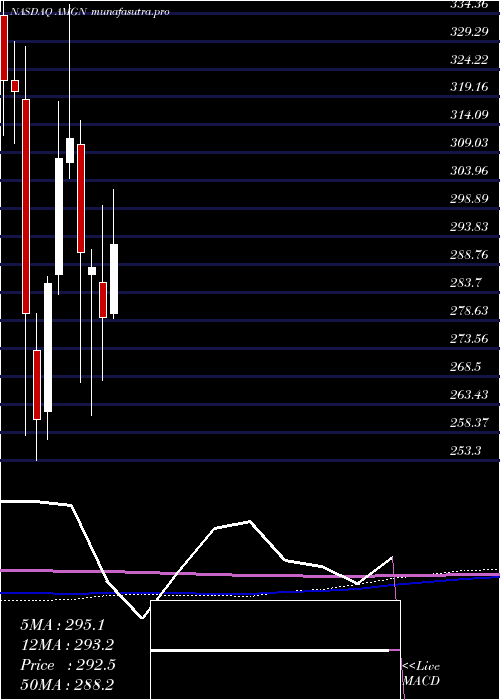Click the 50MA : 288.2 reading
This screenshot has width=500, height=700.
point(67,685)
